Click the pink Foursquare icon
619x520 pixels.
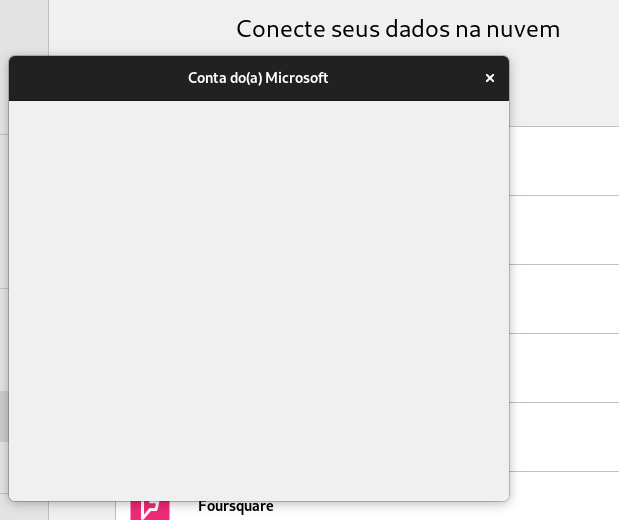pos(149,507)
